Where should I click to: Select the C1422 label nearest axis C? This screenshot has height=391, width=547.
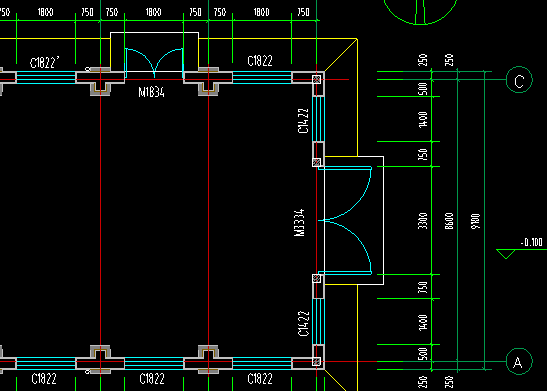click(304, 121)
